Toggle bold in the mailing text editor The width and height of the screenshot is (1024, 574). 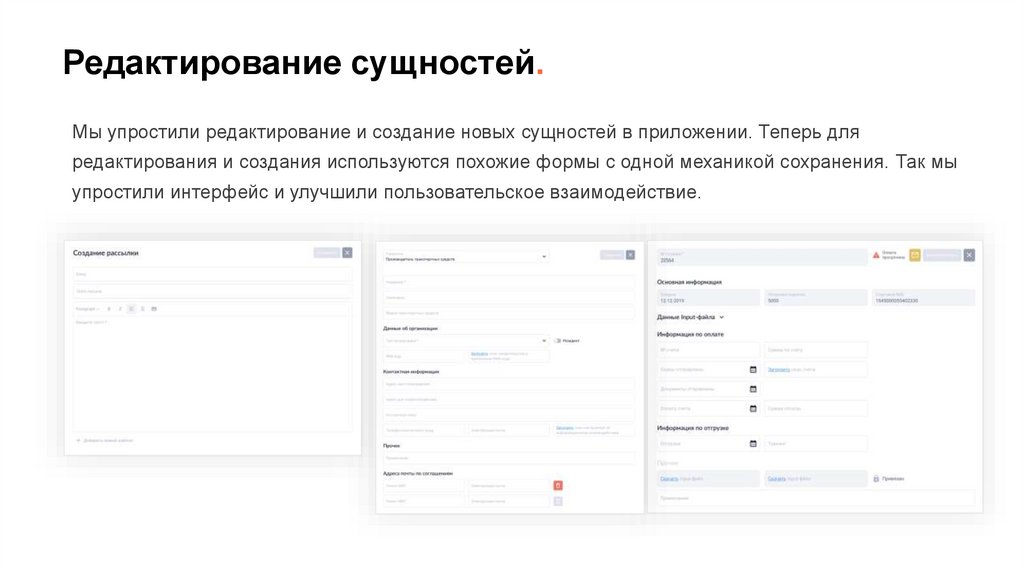109,309
